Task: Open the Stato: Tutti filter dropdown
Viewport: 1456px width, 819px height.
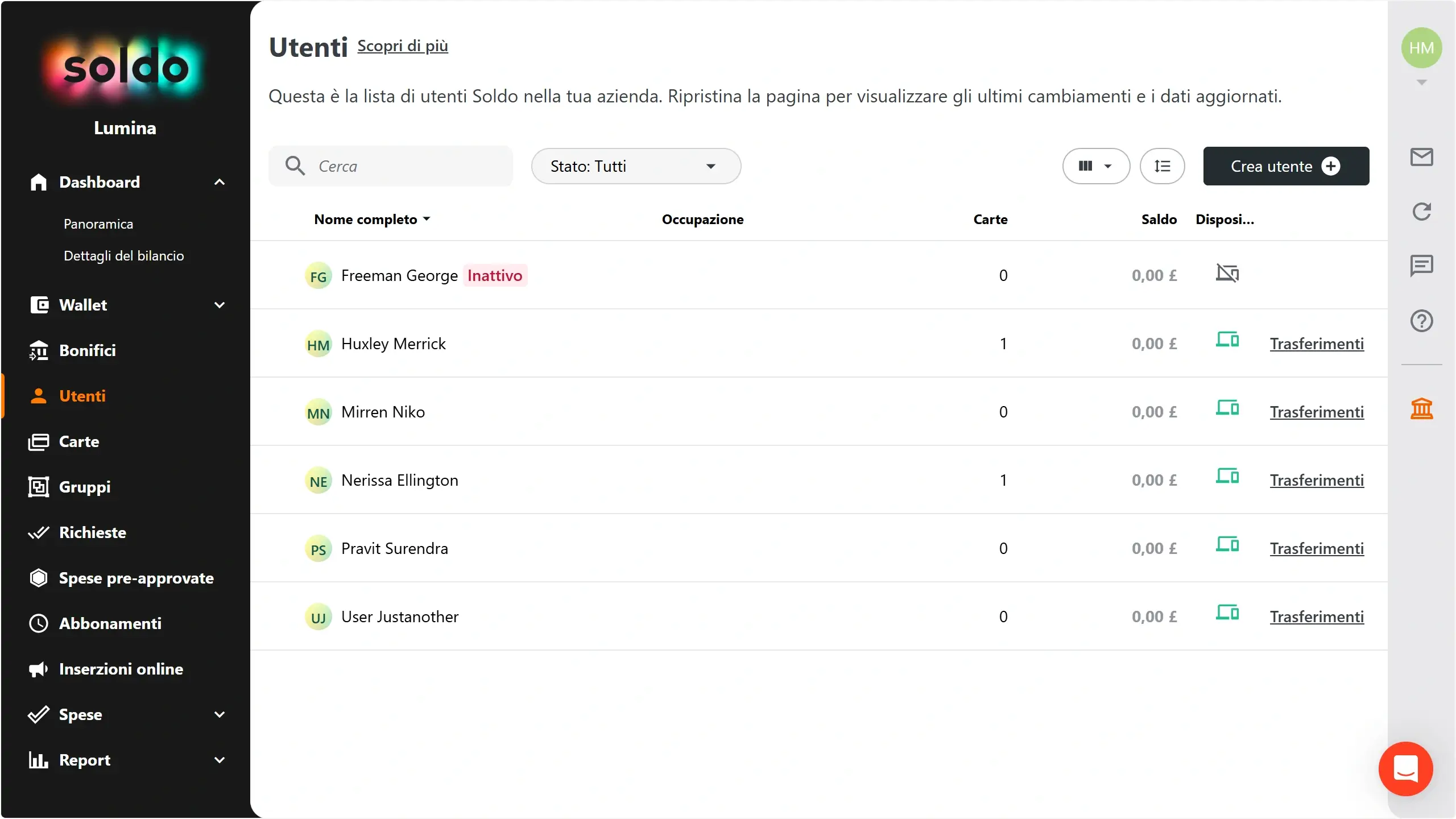Action: tap(636, 166)
